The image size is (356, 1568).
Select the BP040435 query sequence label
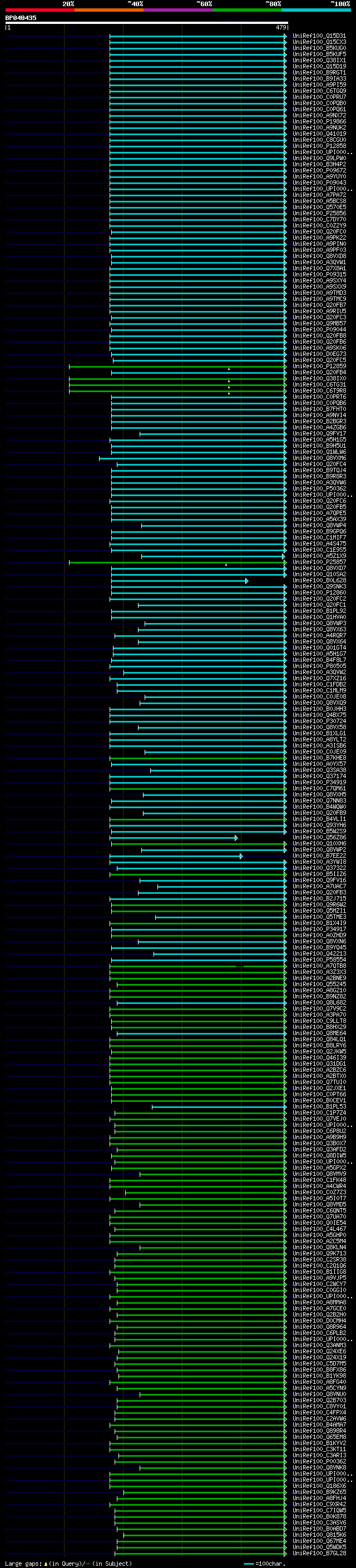[x=21, y=18]
